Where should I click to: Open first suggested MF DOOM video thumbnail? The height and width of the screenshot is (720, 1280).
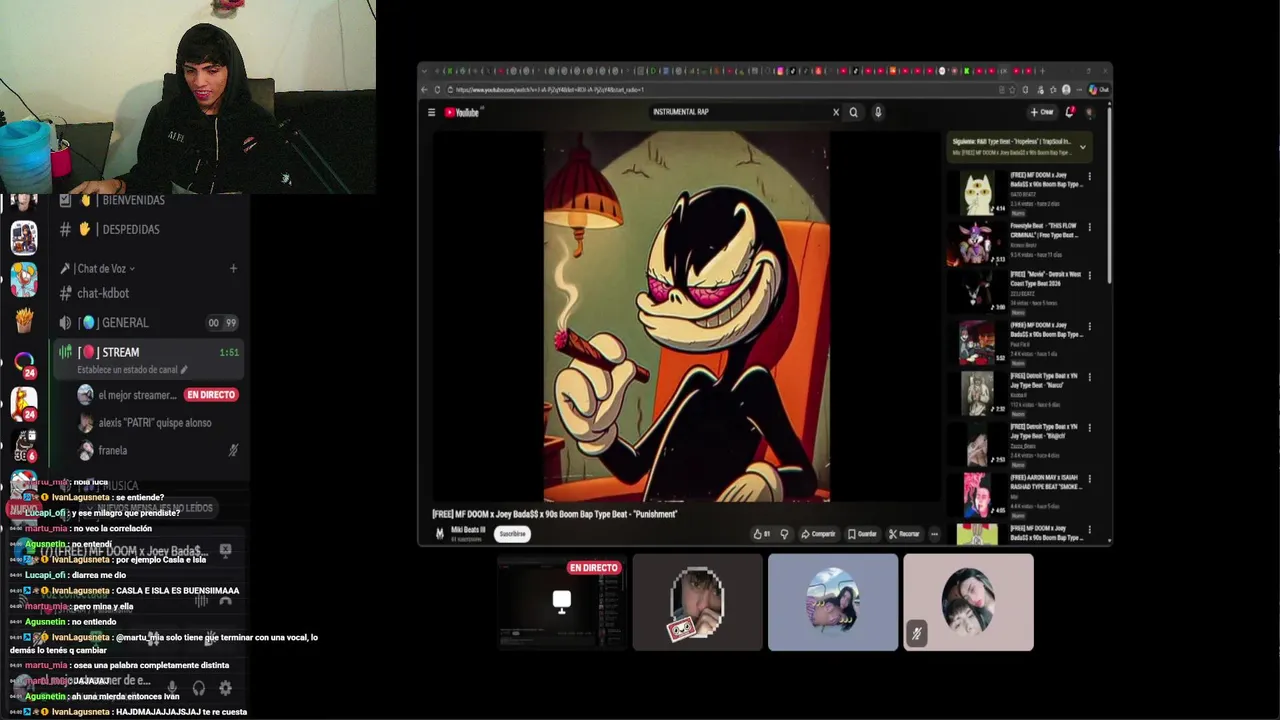(x=977, y=193)
